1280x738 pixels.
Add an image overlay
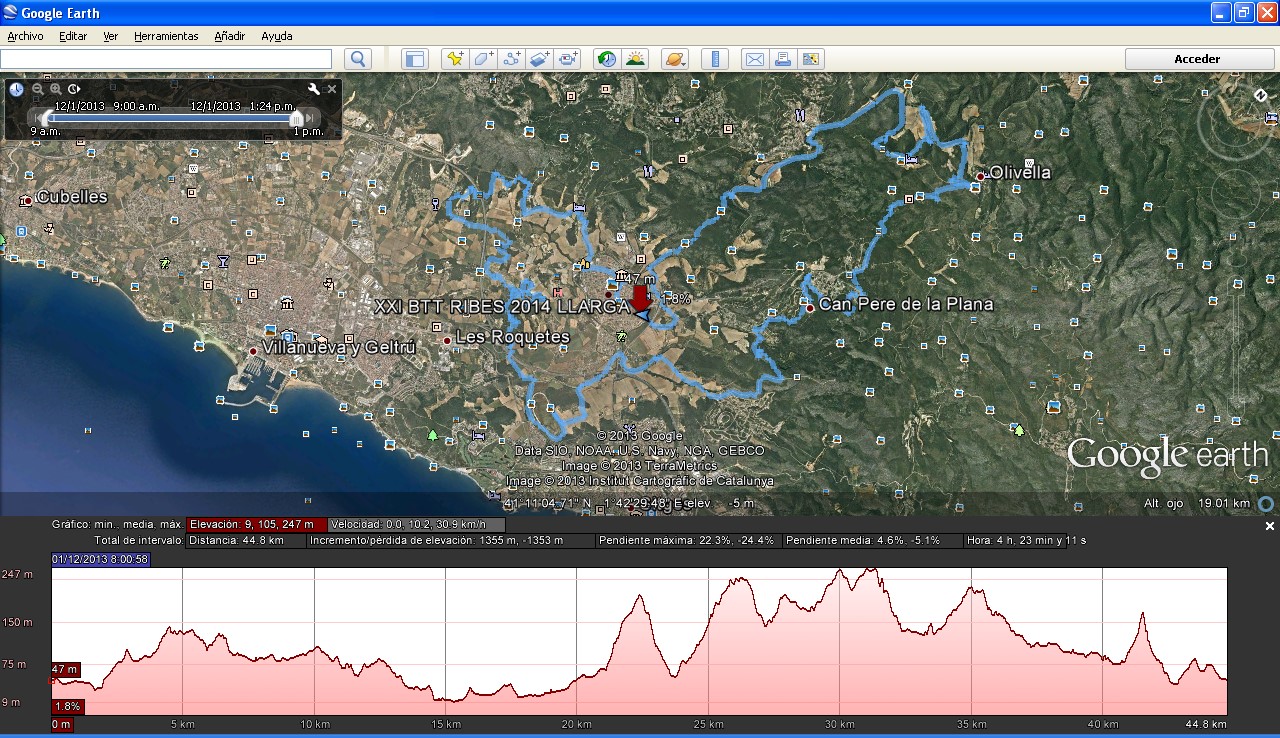tap(540, 59)
